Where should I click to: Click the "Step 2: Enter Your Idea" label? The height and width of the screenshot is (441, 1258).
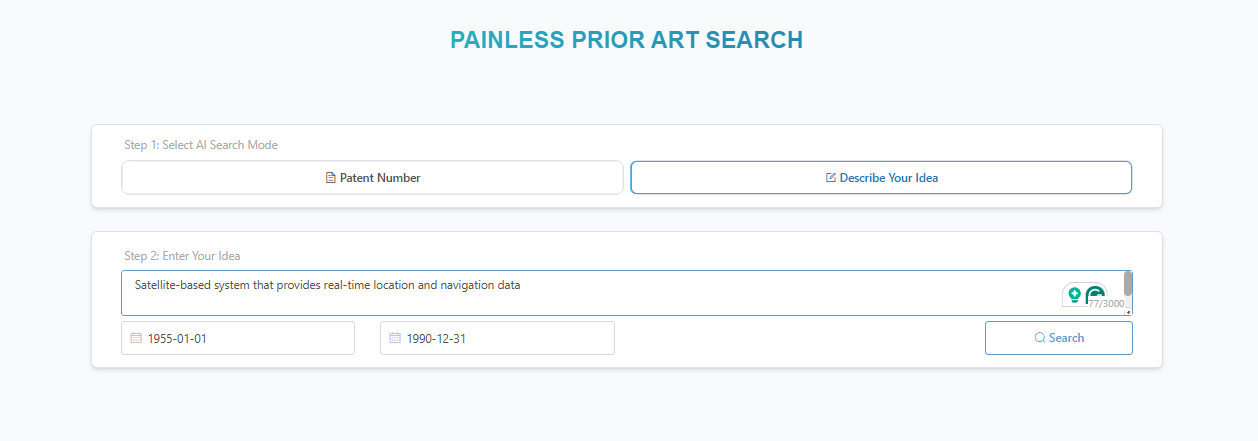(182, 256)
